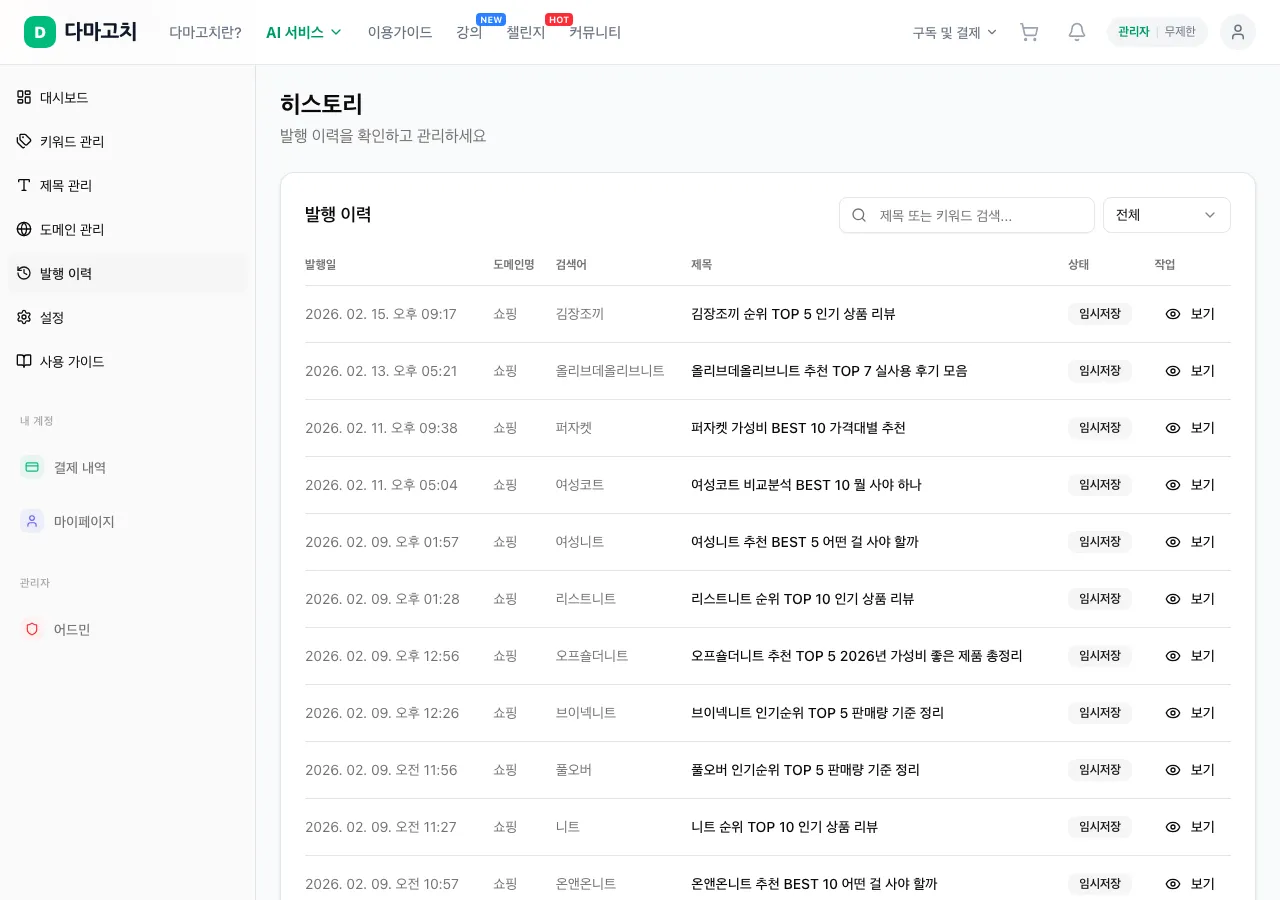
Task: Click the 마이페이지 person icon
Action: 32,521
